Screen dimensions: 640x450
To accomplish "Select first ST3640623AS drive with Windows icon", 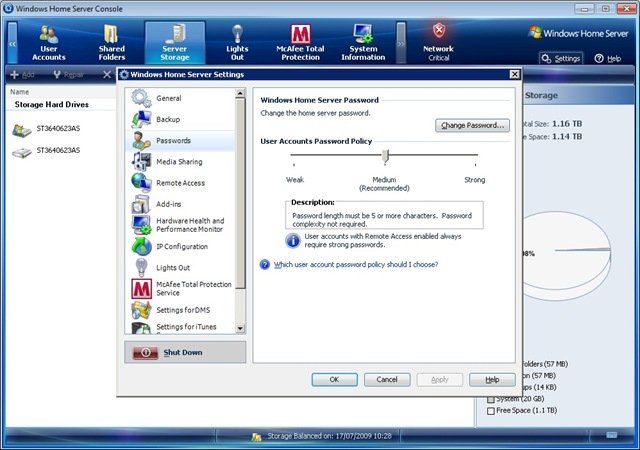I will (22, 130).
